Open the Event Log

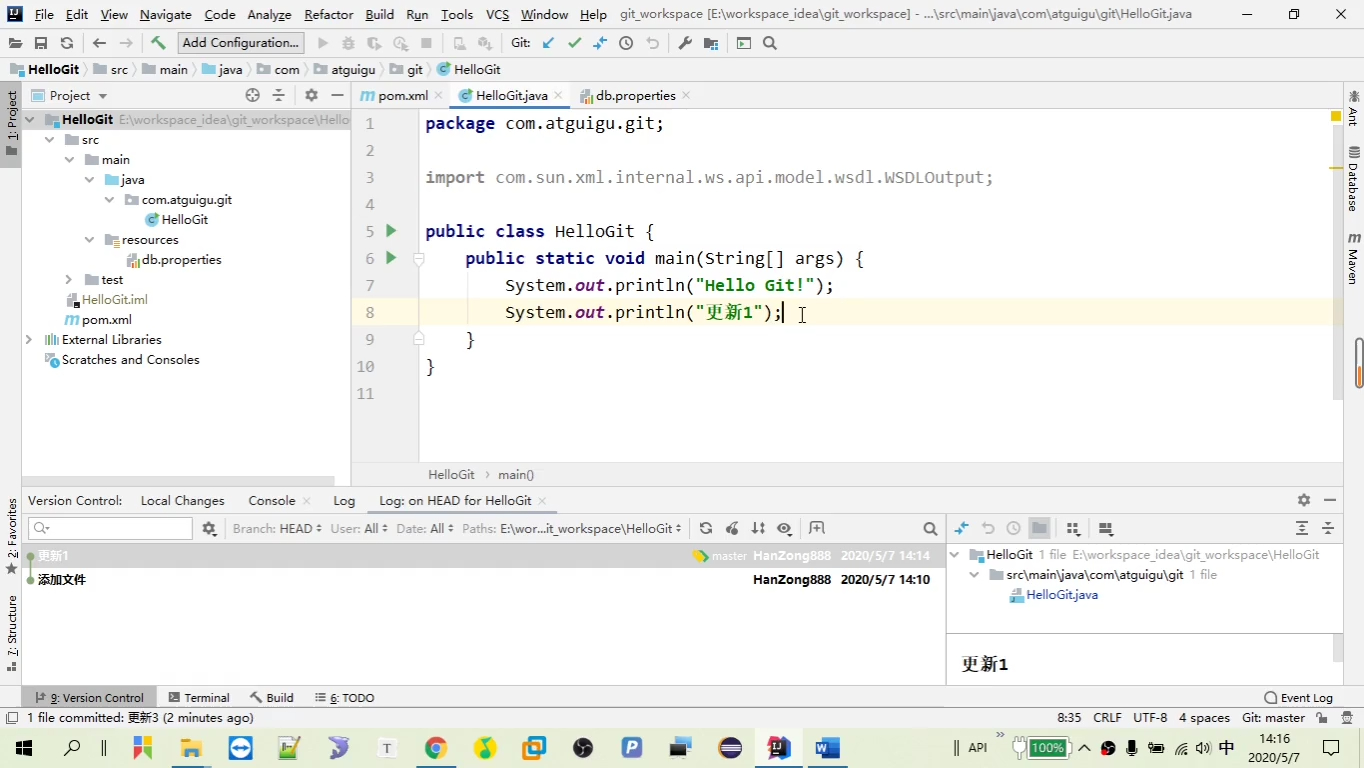1298,697
